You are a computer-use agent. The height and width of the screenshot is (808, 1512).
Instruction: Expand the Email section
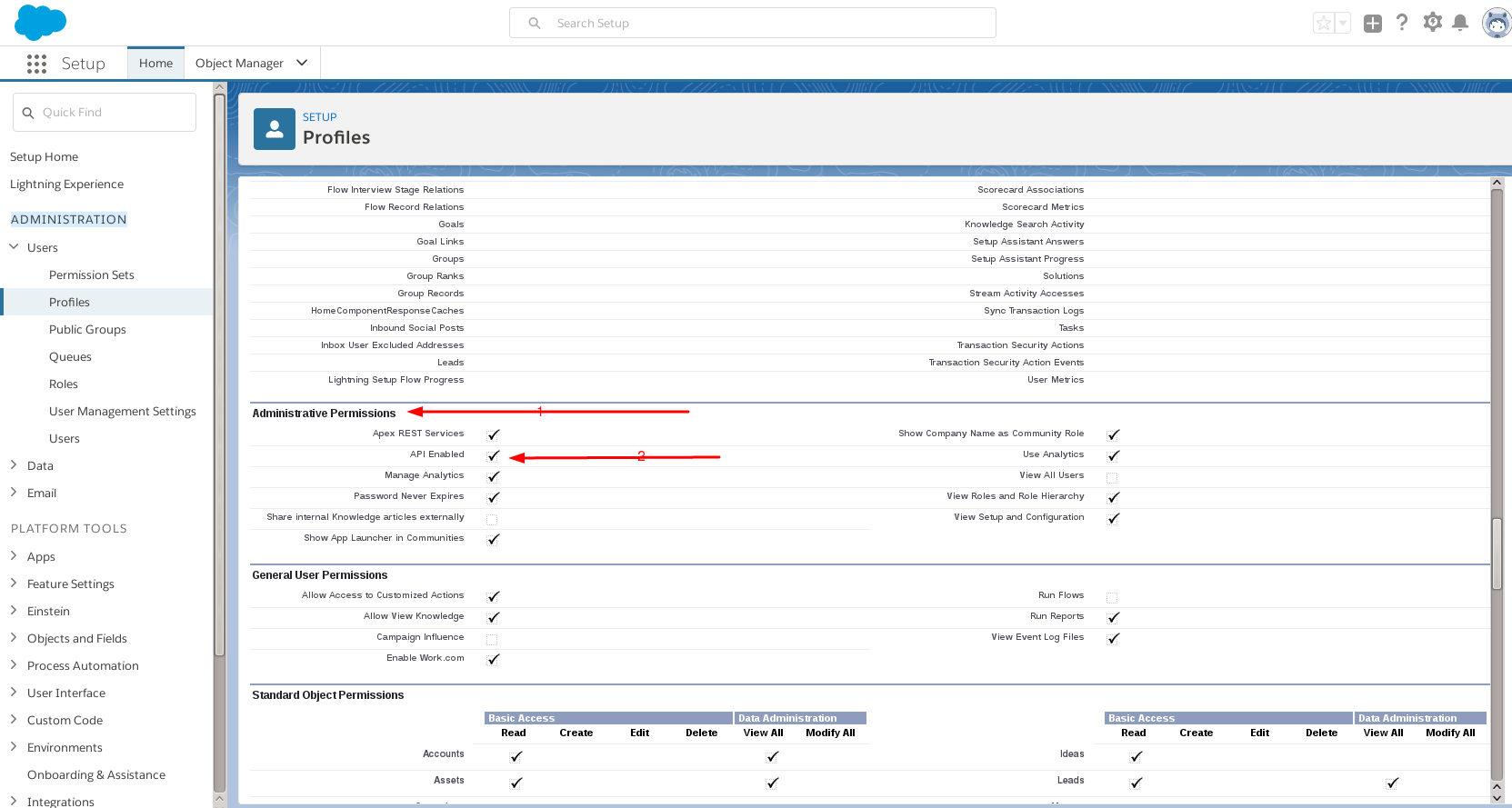pyautogui.click(x=14, y=492)
